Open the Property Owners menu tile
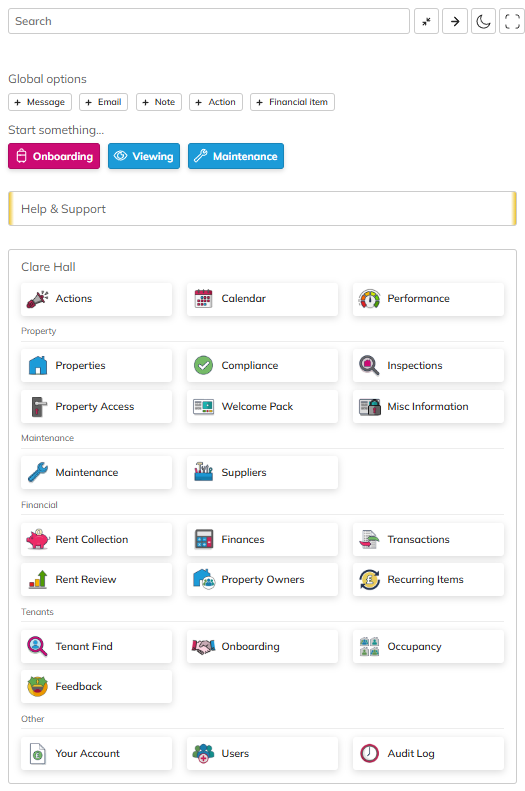The image size is (525, 791). point(262,580)
